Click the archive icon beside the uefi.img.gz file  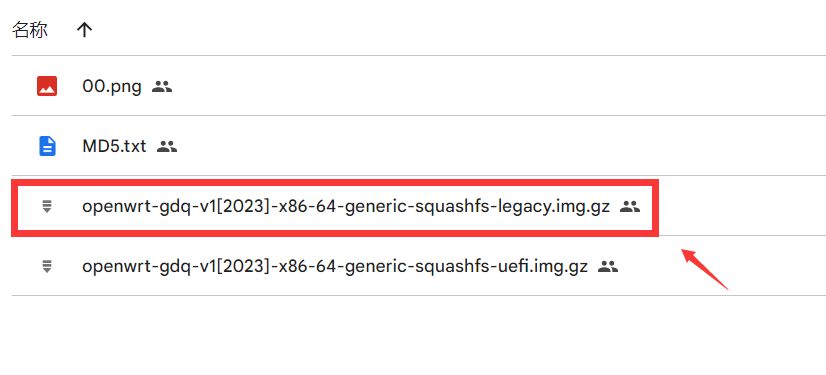coord(47,267)
